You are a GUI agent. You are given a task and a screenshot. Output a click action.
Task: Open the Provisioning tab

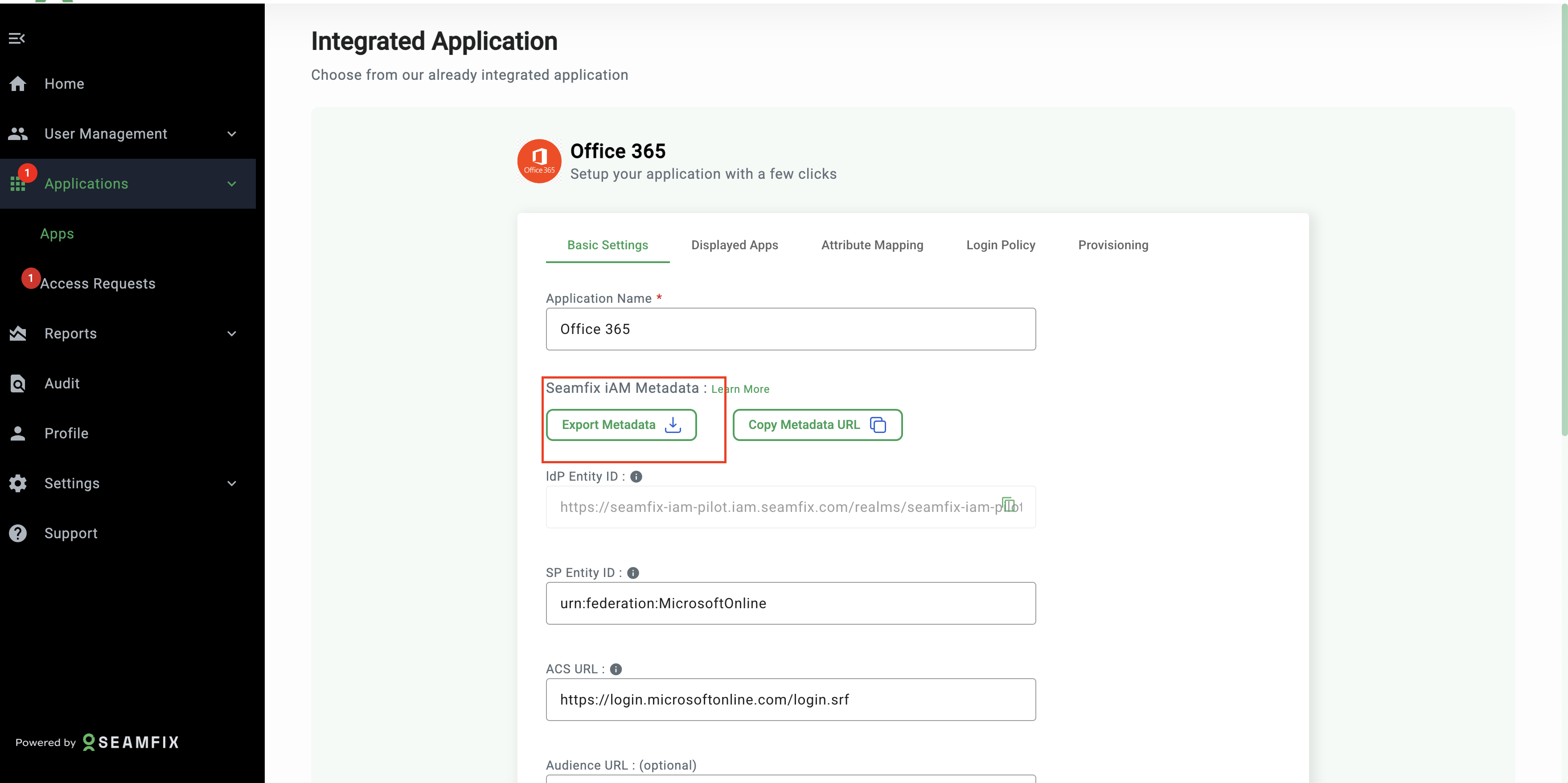pyautogui.click(x=1112, y=245)
